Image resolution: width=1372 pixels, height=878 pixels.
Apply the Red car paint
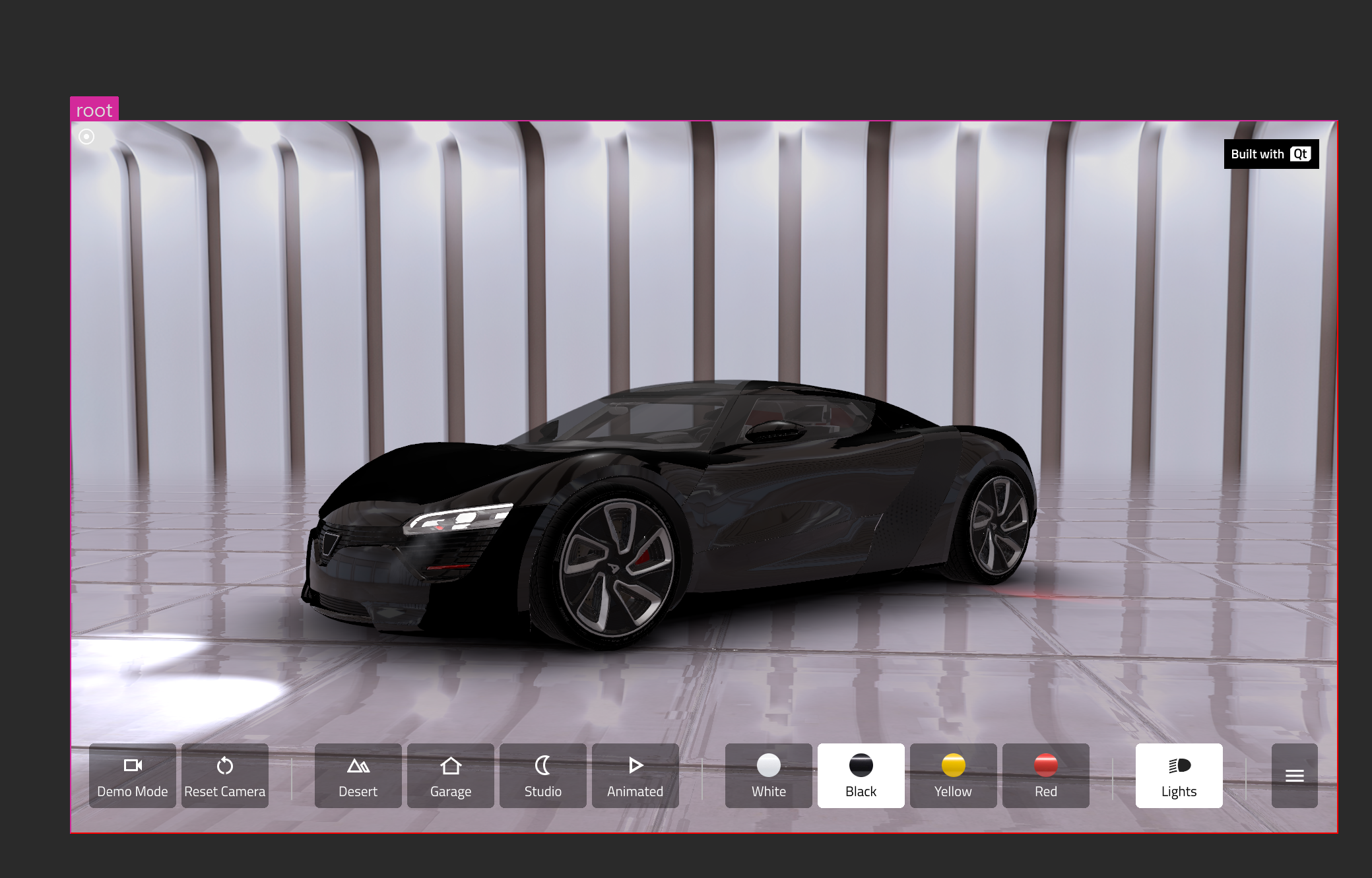(1045, 776)
